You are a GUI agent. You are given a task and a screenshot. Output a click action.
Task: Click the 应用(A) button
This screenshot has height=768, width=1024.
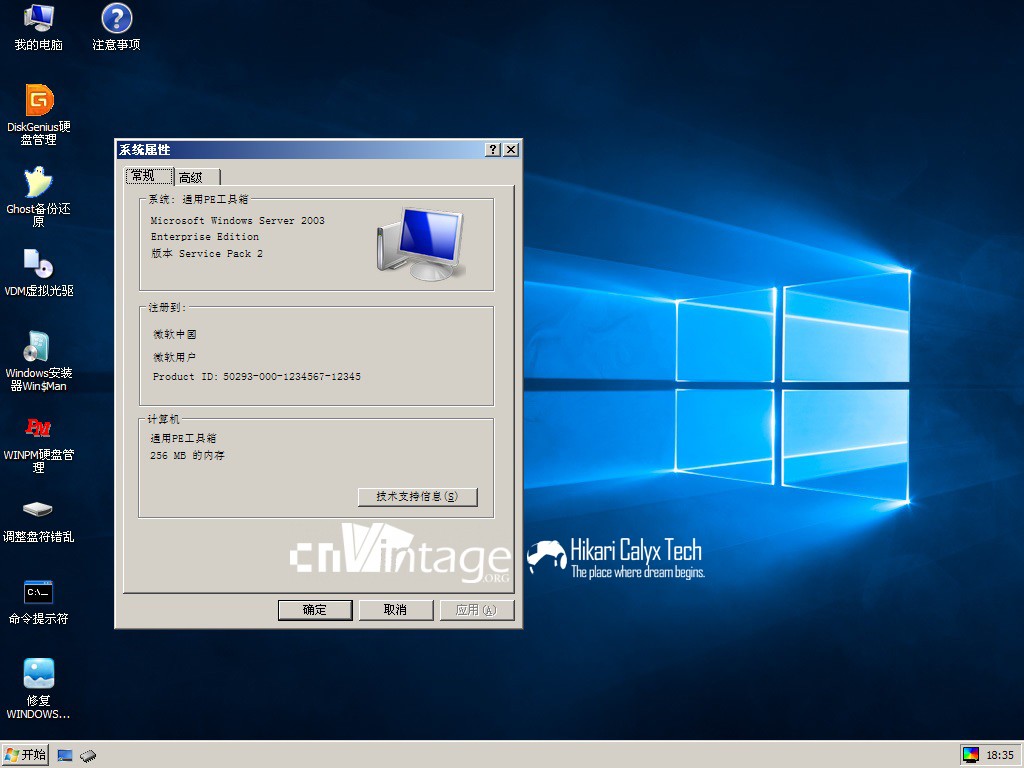(477, 610)
